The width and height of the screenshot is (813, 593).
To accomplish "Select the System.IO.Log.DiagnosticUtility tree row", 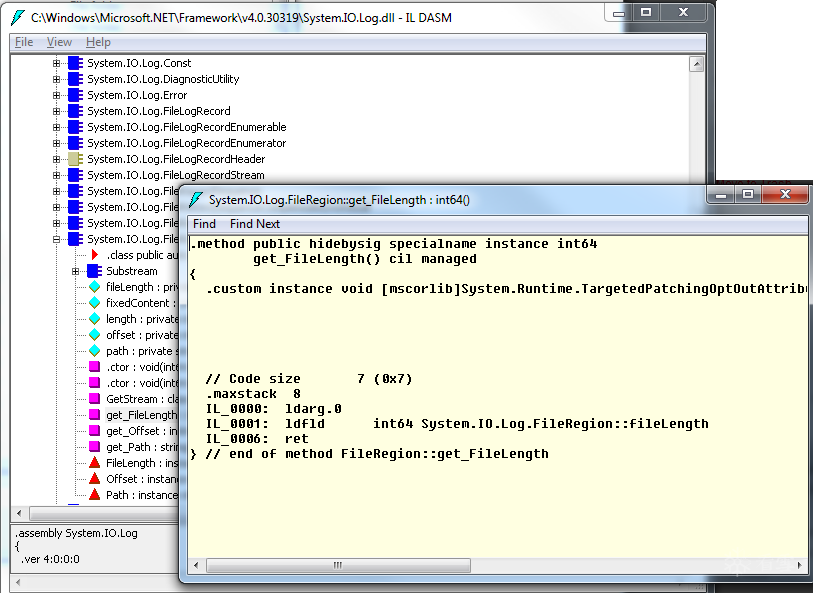I will pyautogui.click(x=163, y=79).
